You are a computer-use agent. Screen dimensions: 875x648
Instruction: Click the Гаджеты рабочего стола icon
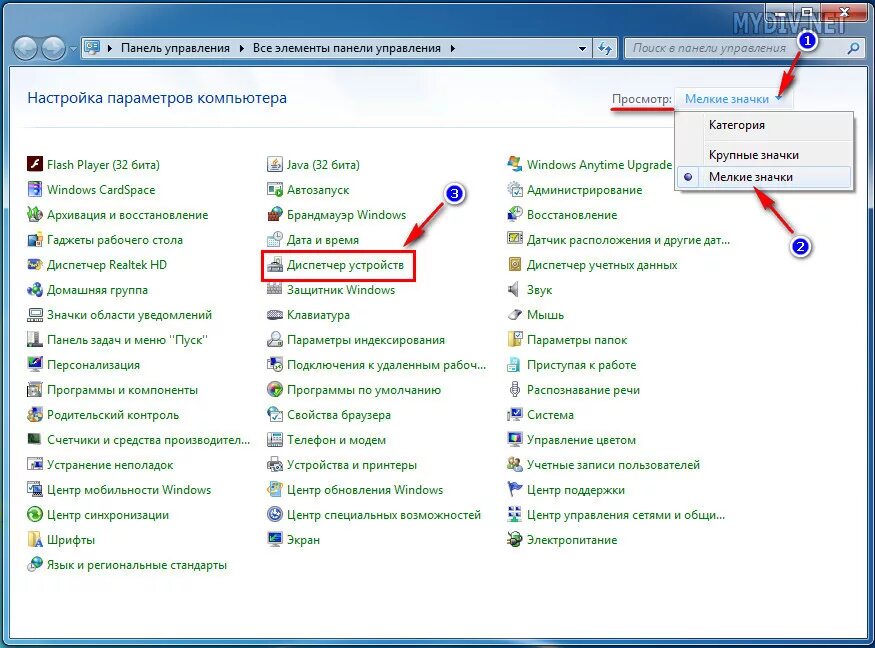[x=35, y=239]
